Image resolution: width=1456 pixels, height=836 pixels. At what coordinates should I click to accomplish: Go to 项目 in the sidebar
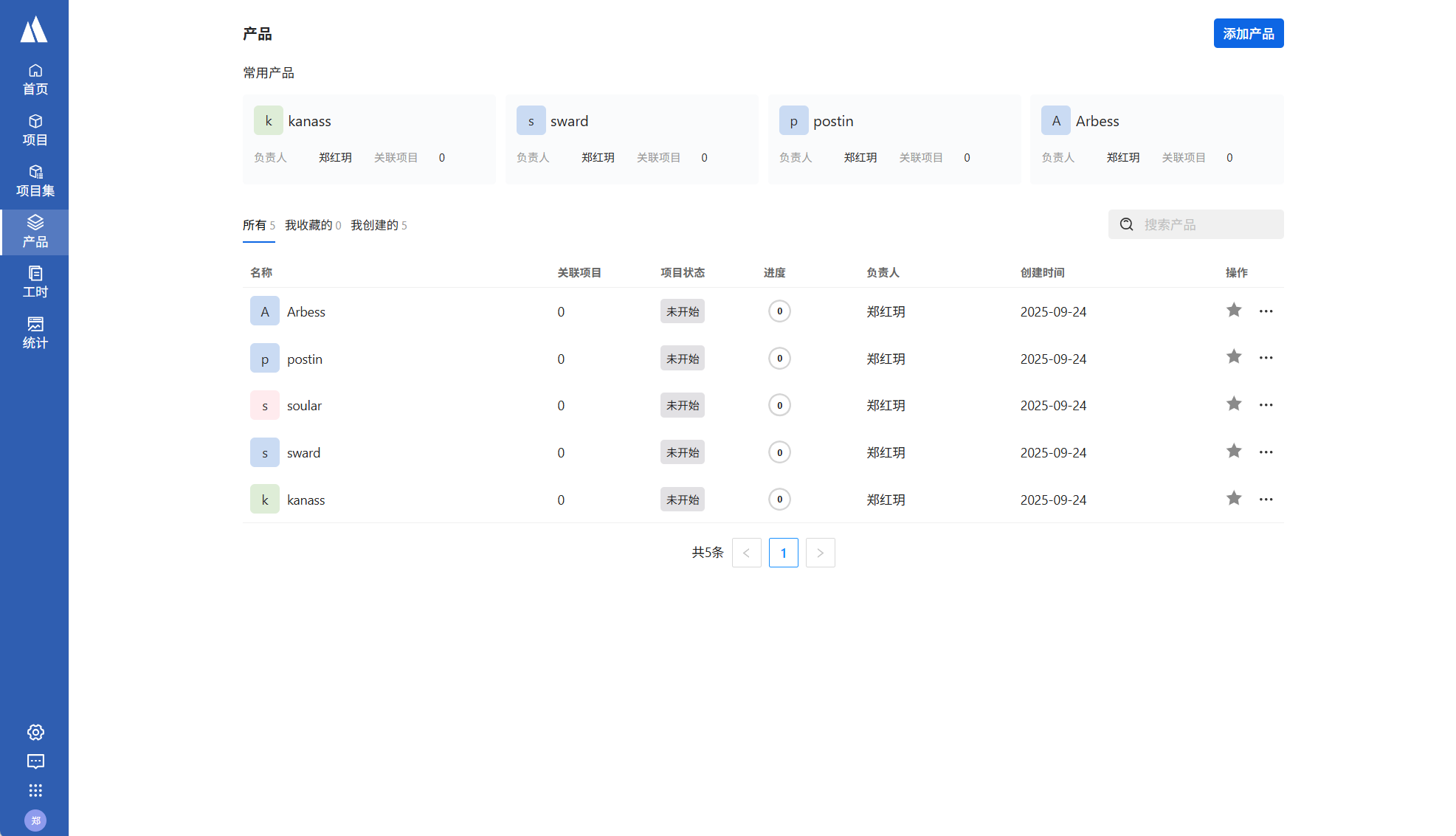click(35, 130)
